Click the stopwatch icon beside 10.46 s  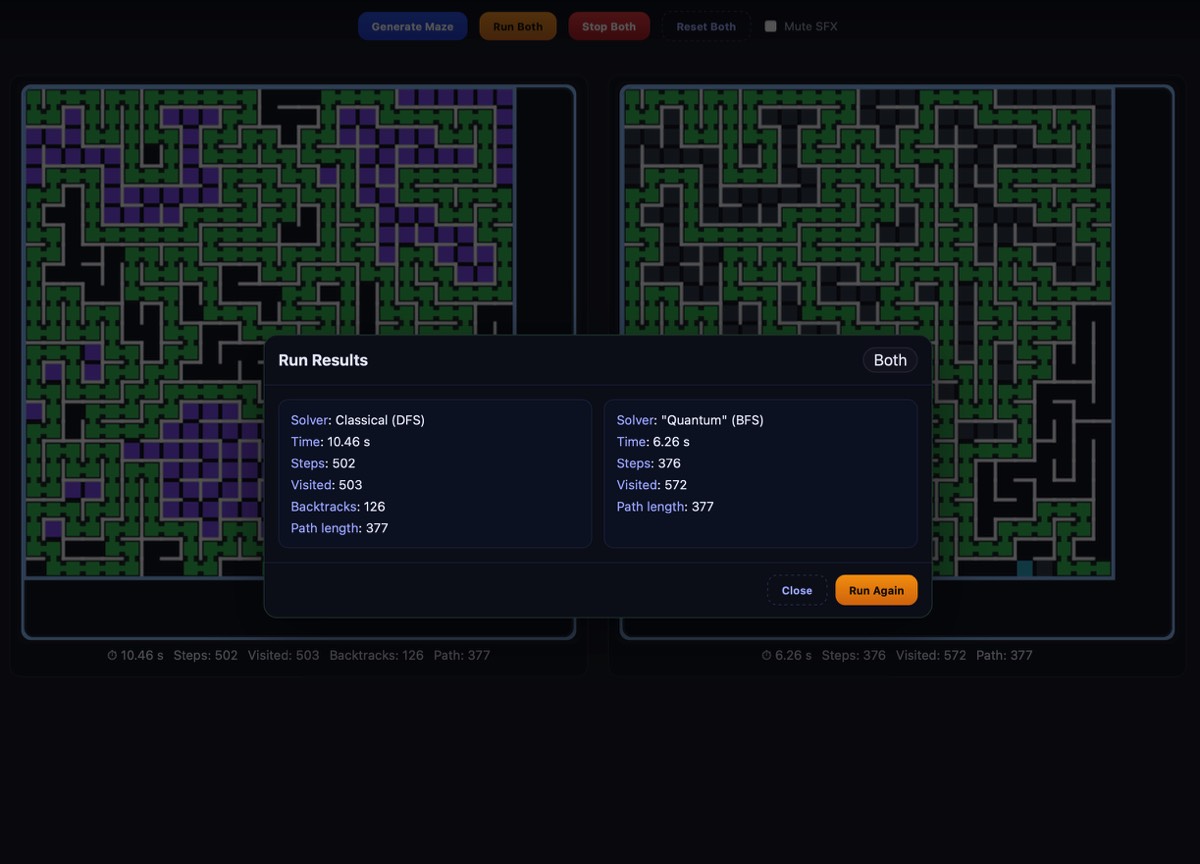pyautogui.click(x=112, y=656)
